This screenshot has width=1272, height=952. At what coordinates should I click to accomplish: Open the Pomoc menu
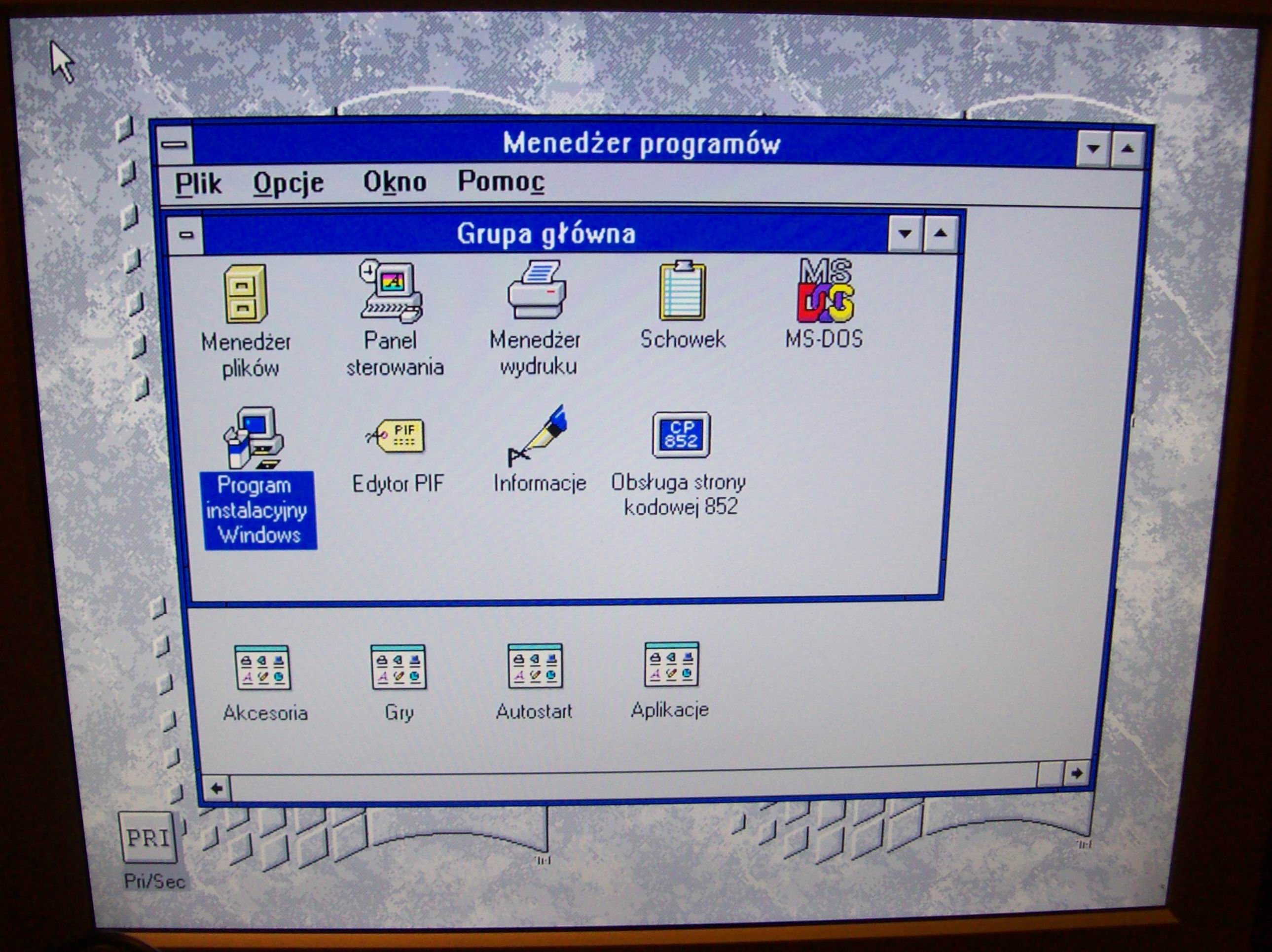pos(501,181)
